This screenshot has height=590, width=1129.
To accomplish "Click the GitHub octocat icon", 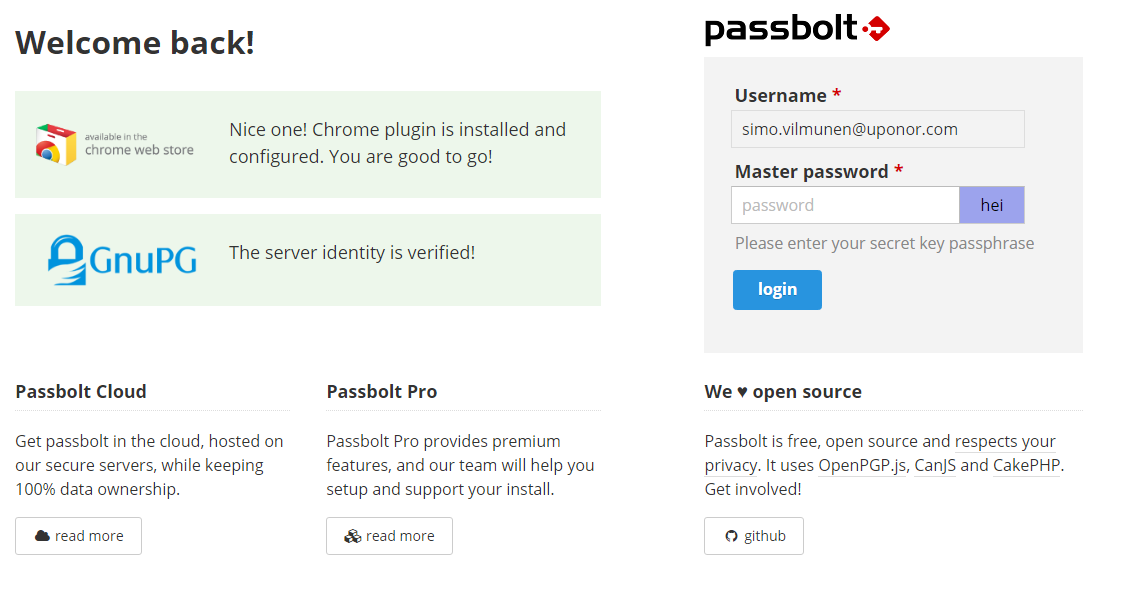I will click(x=732, y=536).
